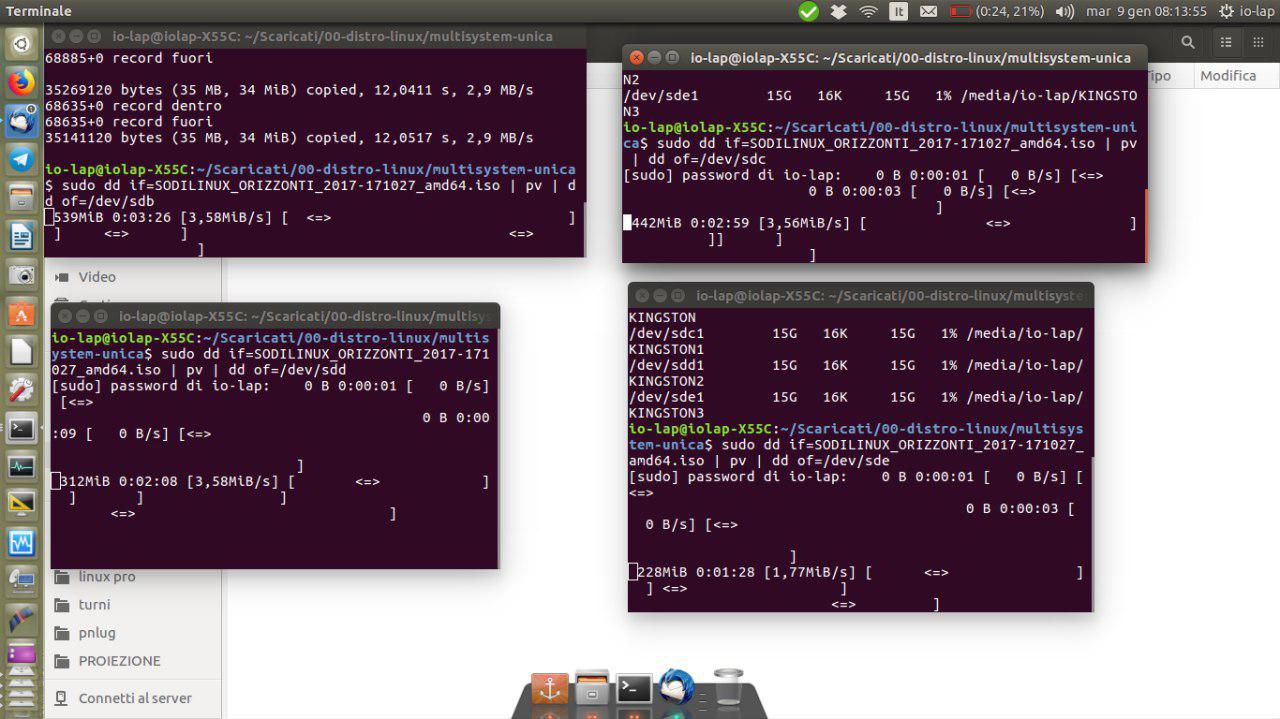
Task: Open the 'It' keyboard layout menu
Action: [x=898, y=11]
